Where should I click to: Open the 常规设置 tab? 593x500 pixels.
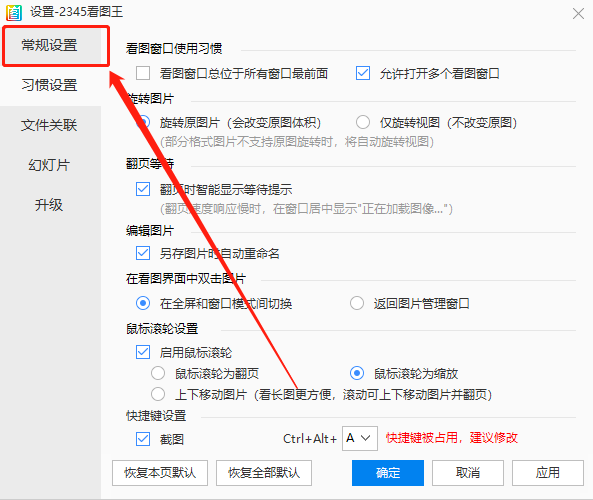(x=50, y=45)
